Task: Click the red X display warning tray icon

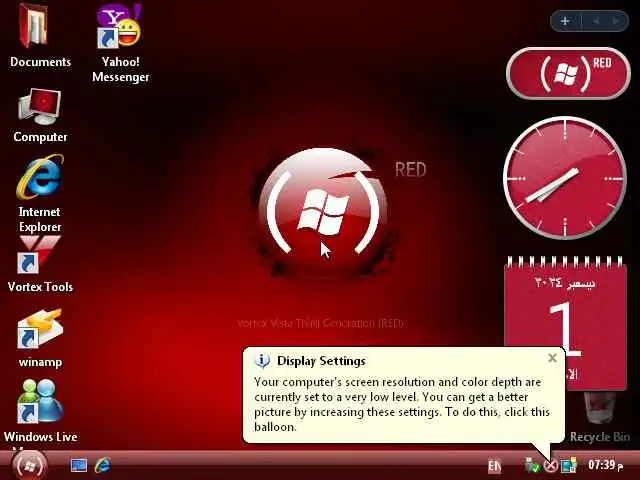Action: click(551, 466)
